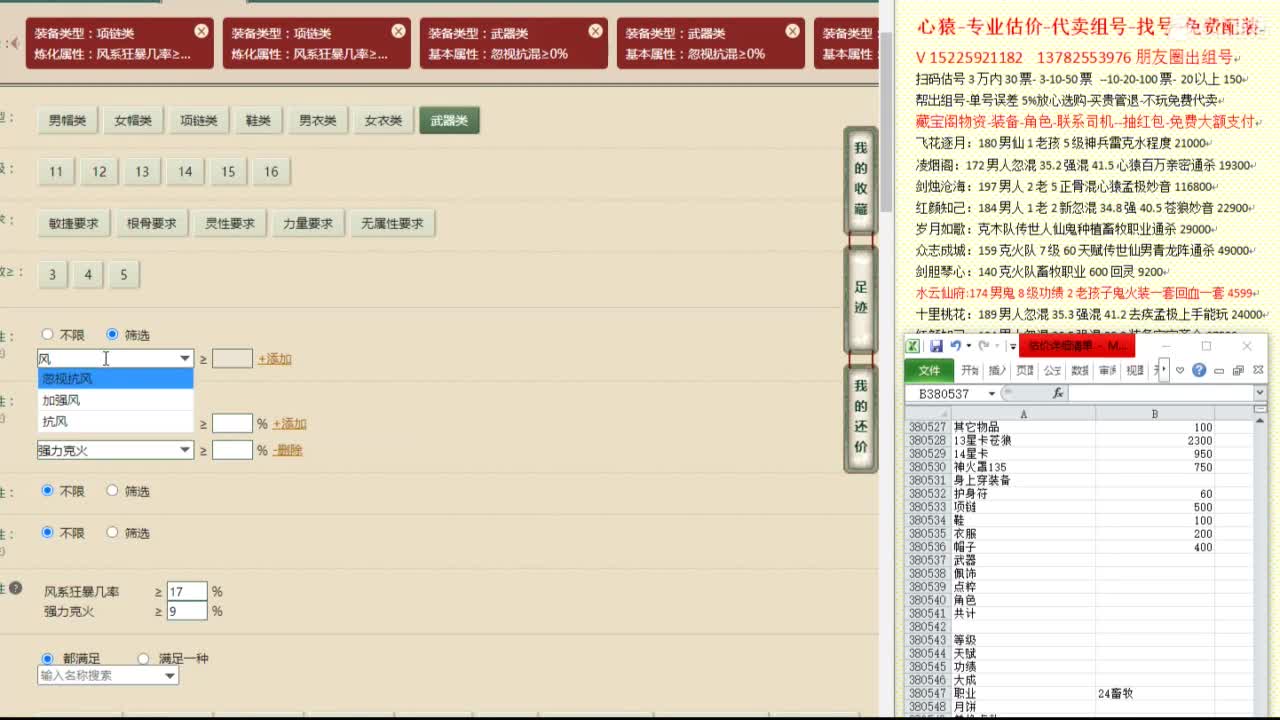This screenshot has height=720, width=1280.
Task: Open the 强力克火 dropdown
Action: pyautogui.click(x=115, y=450)
